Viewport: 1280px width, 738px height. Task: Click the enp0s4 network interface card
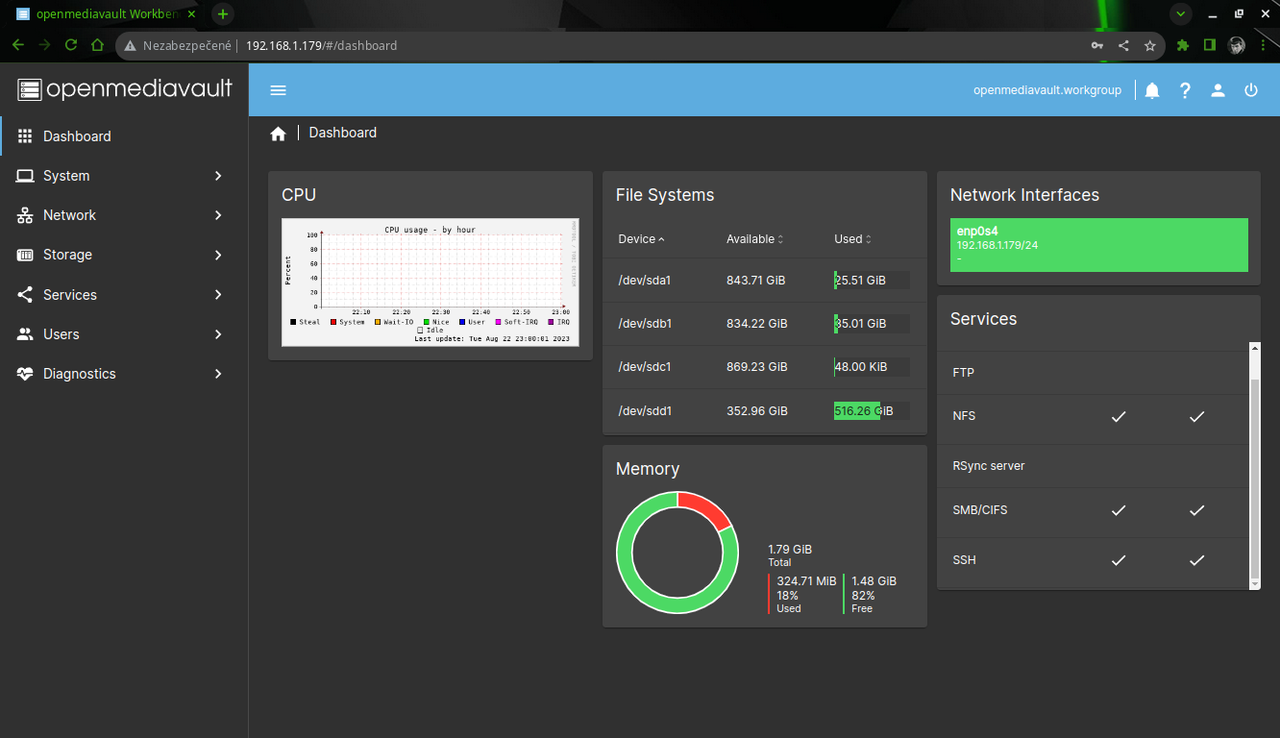point(1099,245)
